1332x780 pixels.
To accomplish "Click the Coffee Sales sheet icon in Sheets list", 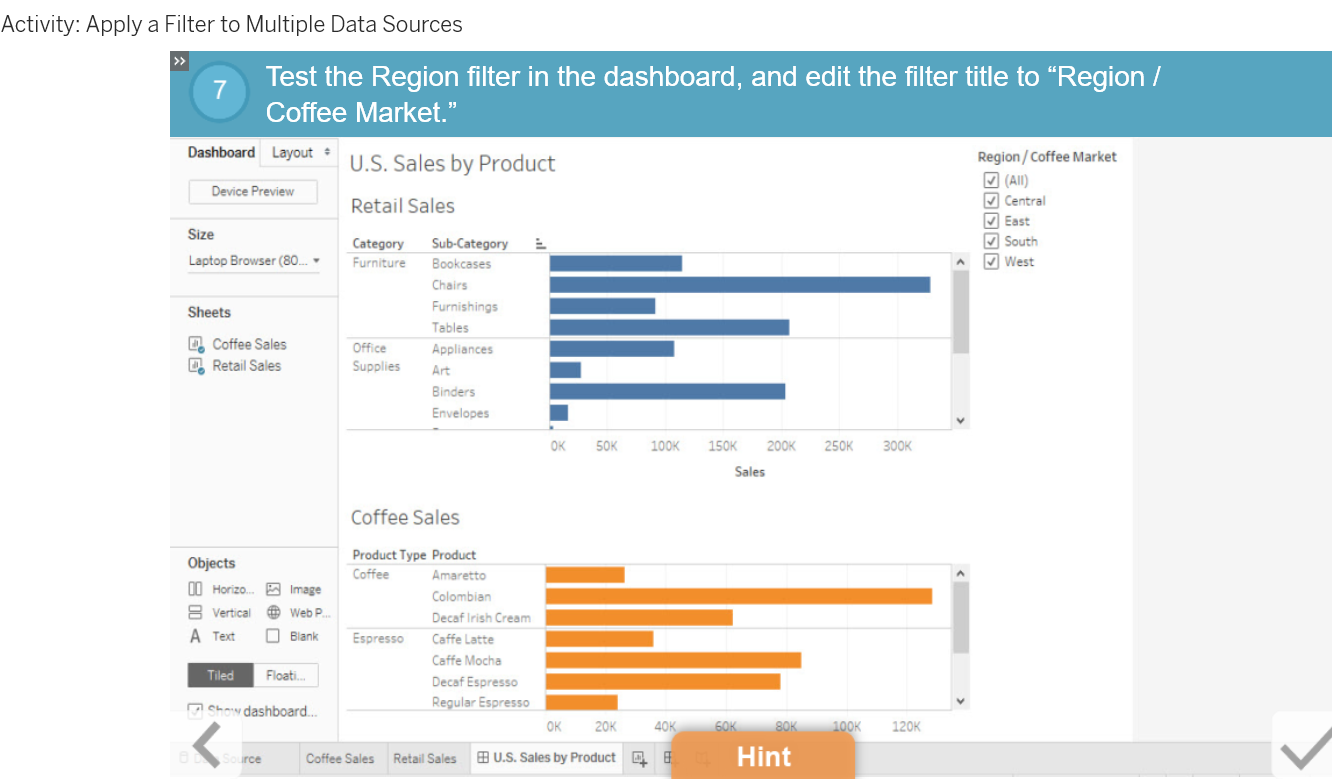I will (196, 344).
